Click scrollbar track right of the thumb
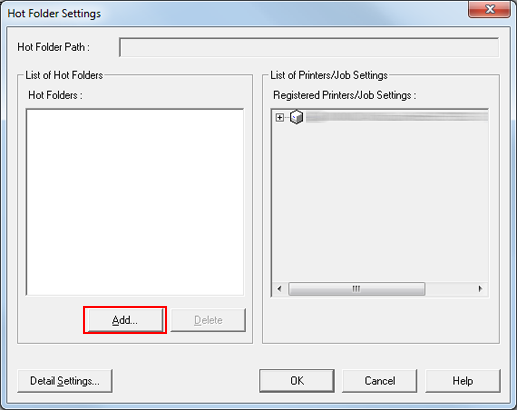This screenshot has width=517, height=410. click(x=449, y=289)
